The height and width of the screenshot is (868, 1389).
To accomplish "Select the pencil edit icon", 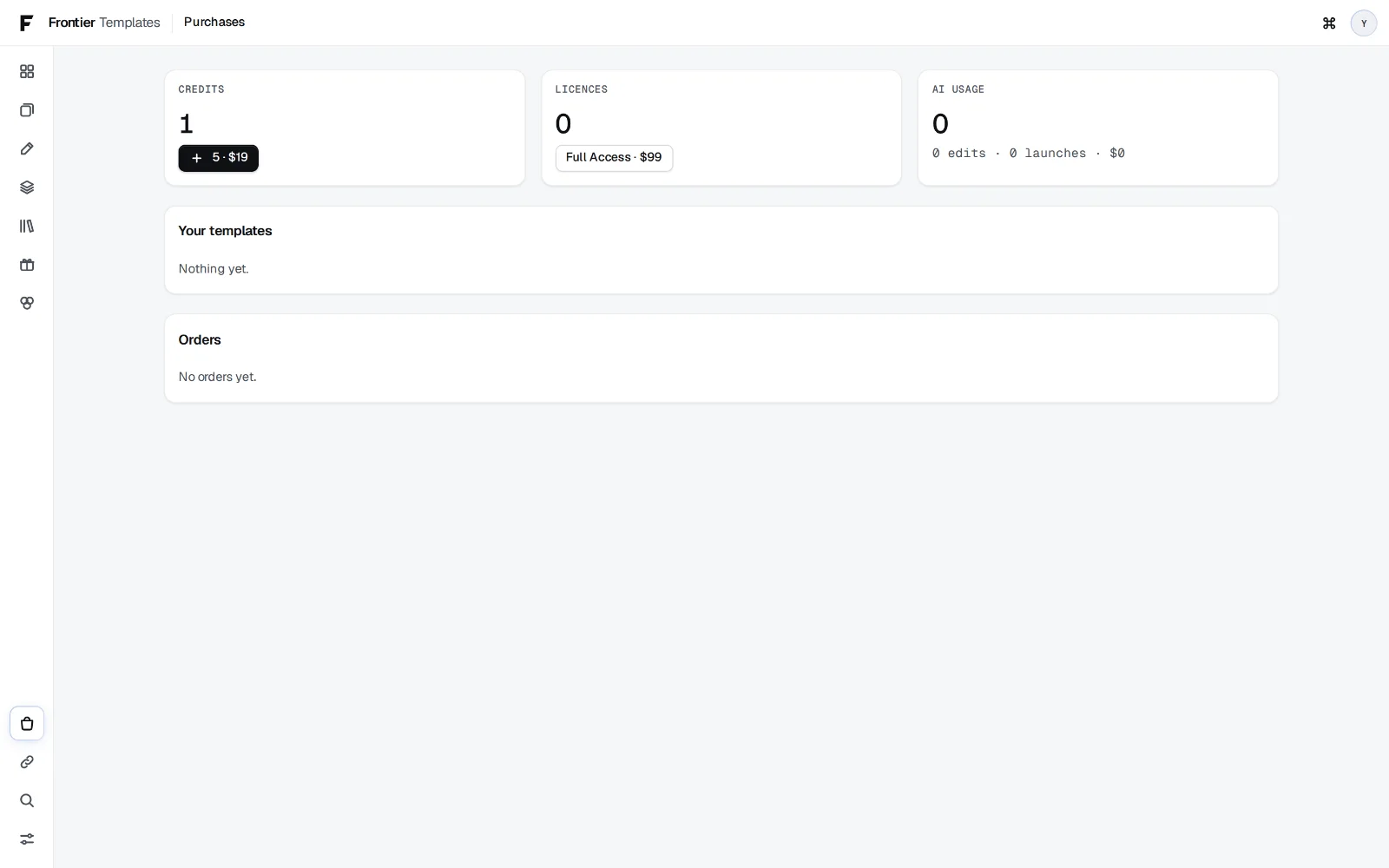I will (27, 148).
